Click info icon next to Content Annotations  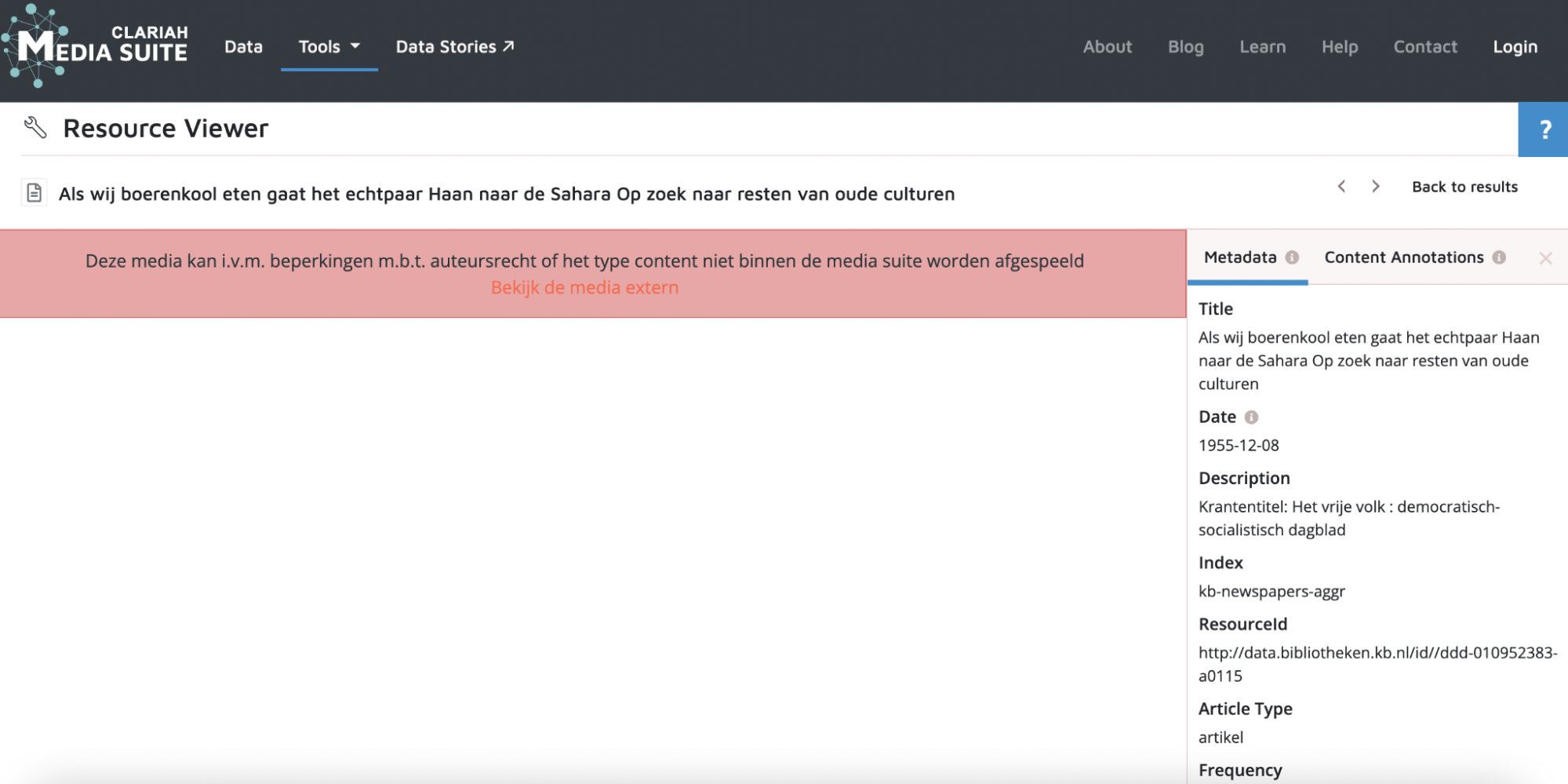[x=1499, y=257]
